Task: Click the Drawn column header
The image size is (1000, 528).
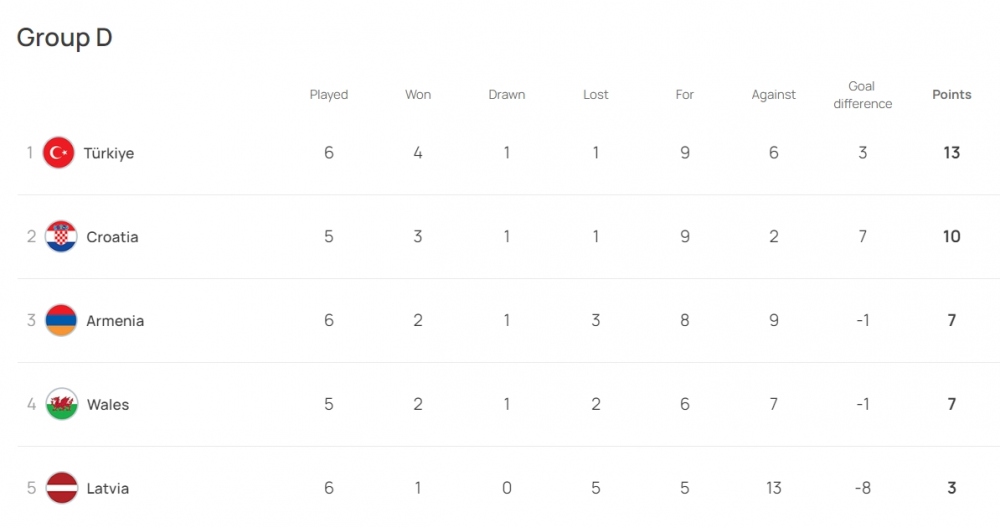Action: point(507,95)
